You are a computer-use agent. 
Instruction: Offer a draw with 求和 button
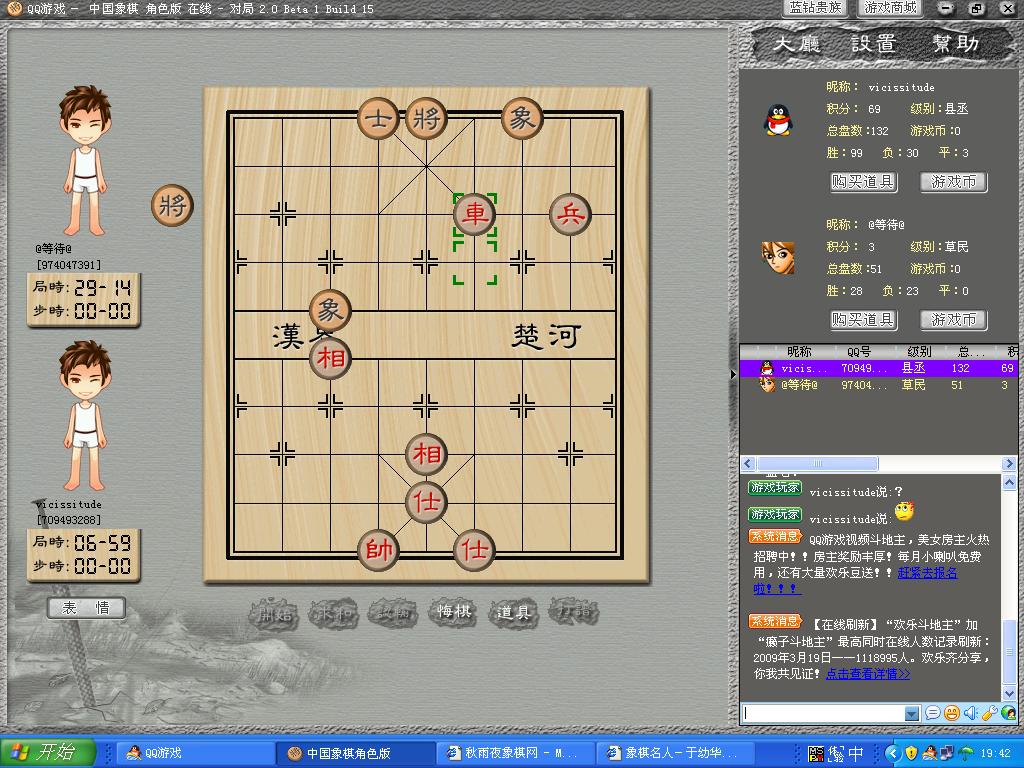coord(333,613)
